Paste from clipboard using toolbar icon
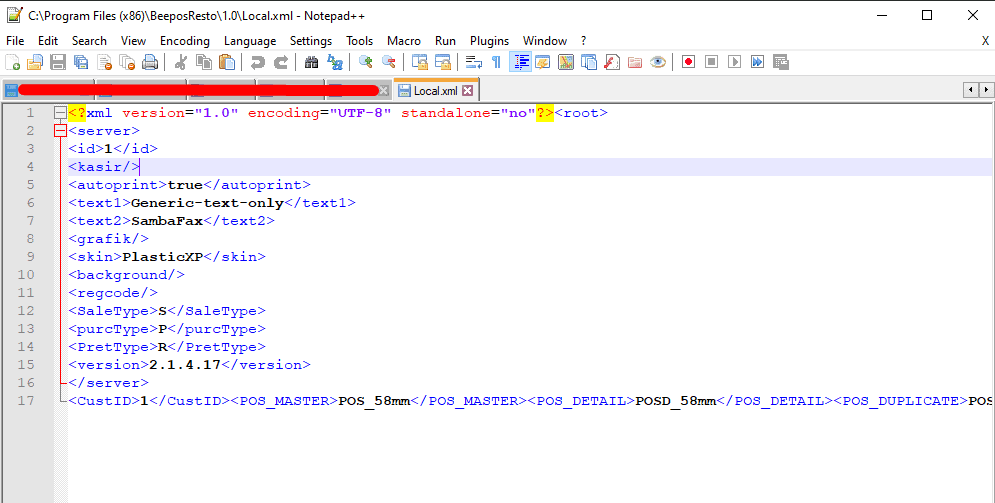This screenshot has height=503, width=995. pyautogui.click(x=227, y=62)
